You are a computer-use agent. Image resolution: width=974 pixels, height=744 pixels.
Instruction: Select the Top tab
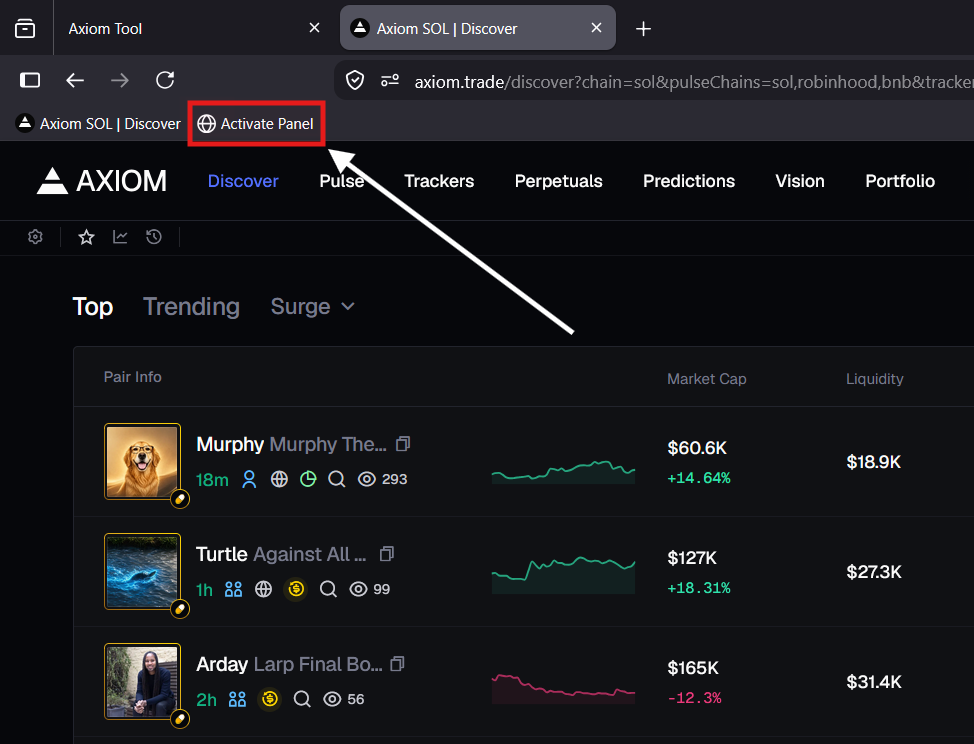[x=93, y=306]
